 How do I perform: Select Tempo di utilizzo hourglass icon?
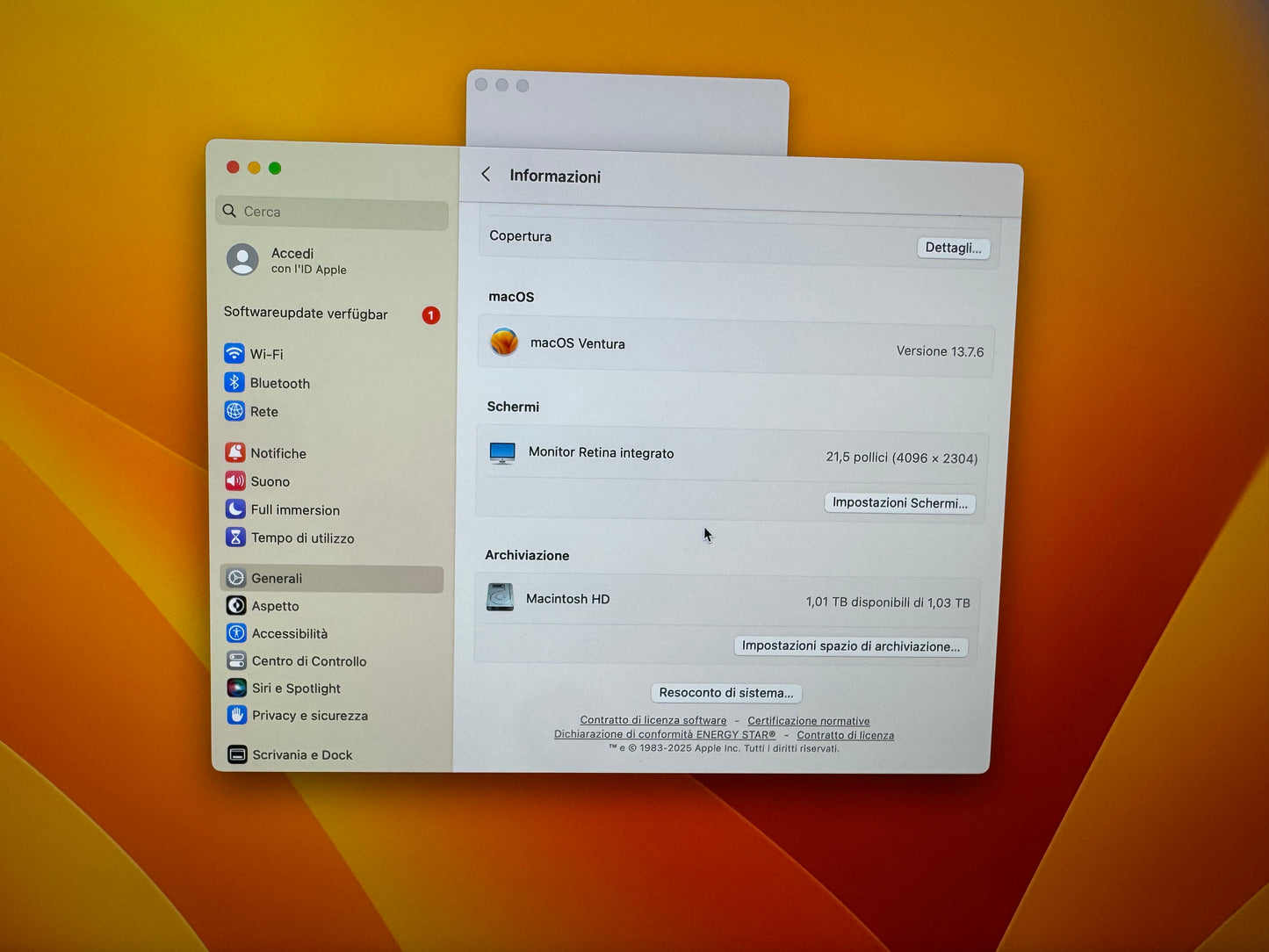point(235,537)
